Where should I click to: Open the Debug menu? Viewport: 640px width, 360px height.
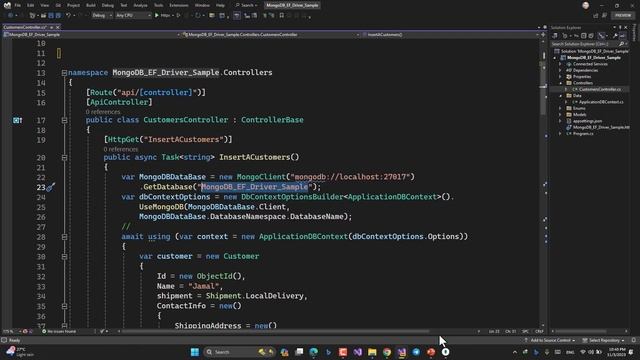click(108, 5)
